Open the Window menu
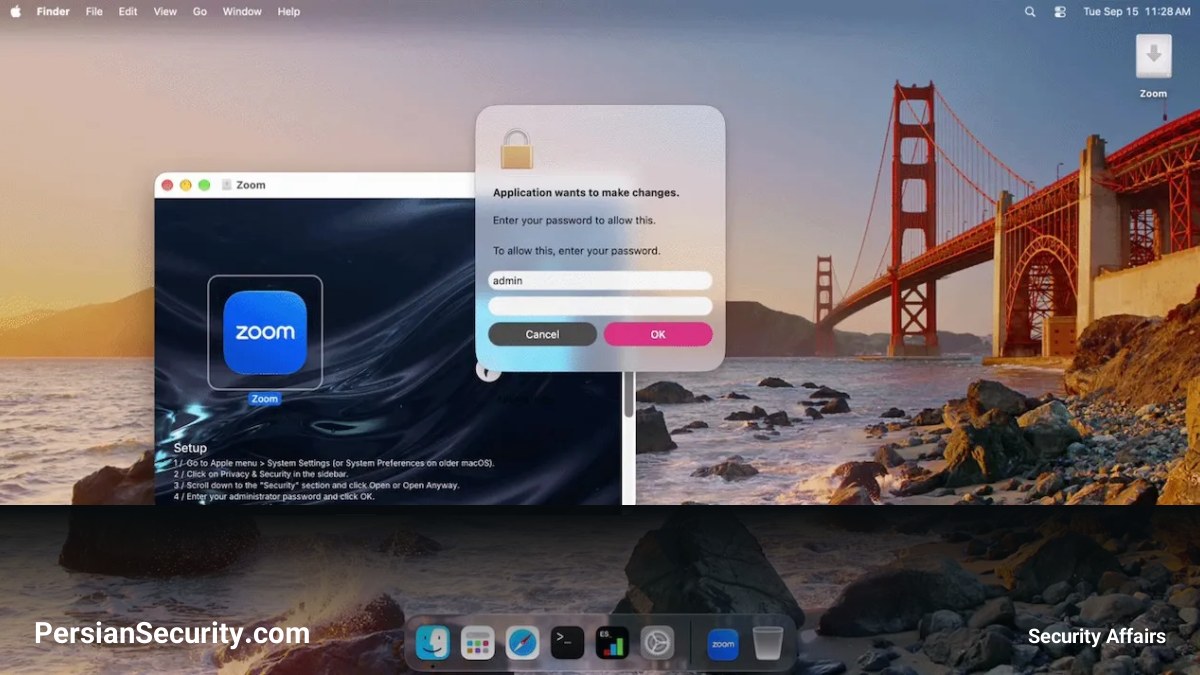Image resolution: width=1200 pixels, height=675 pixels. (242, 12)
